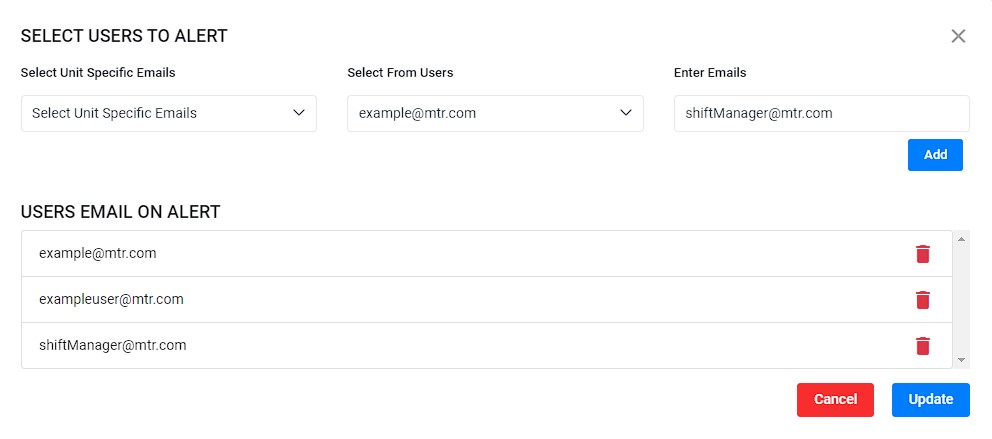Viewport: 992px width, 439px height.
Task: Click the Add button
Action: (935, 155)
